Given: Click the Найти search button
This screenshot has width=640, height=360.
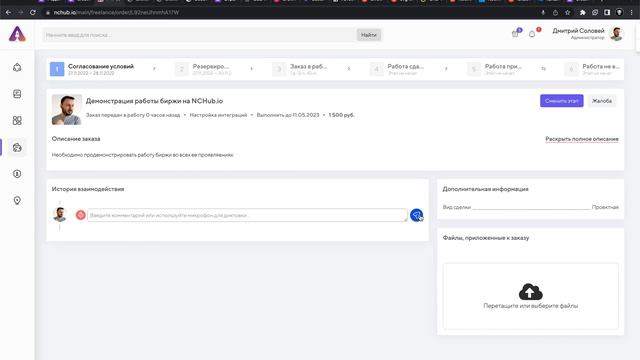Looking at the screenshot, I should pyautogui.click(x=369, y=35).
